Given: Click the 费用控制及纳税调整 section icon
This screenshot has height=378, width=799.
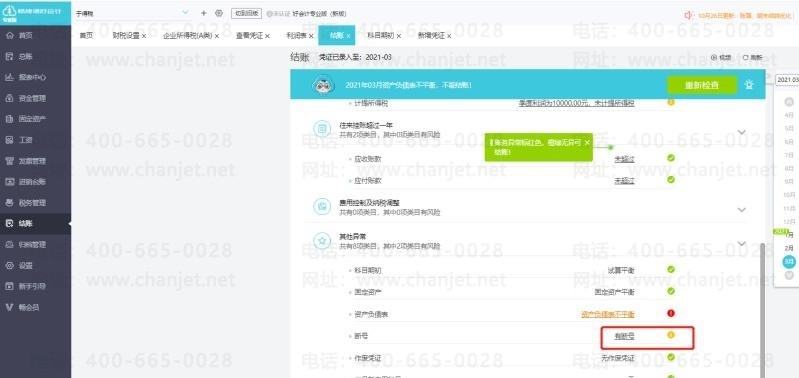Looking at the screenshot, I should pyautogui.click(x=321, y=207).
